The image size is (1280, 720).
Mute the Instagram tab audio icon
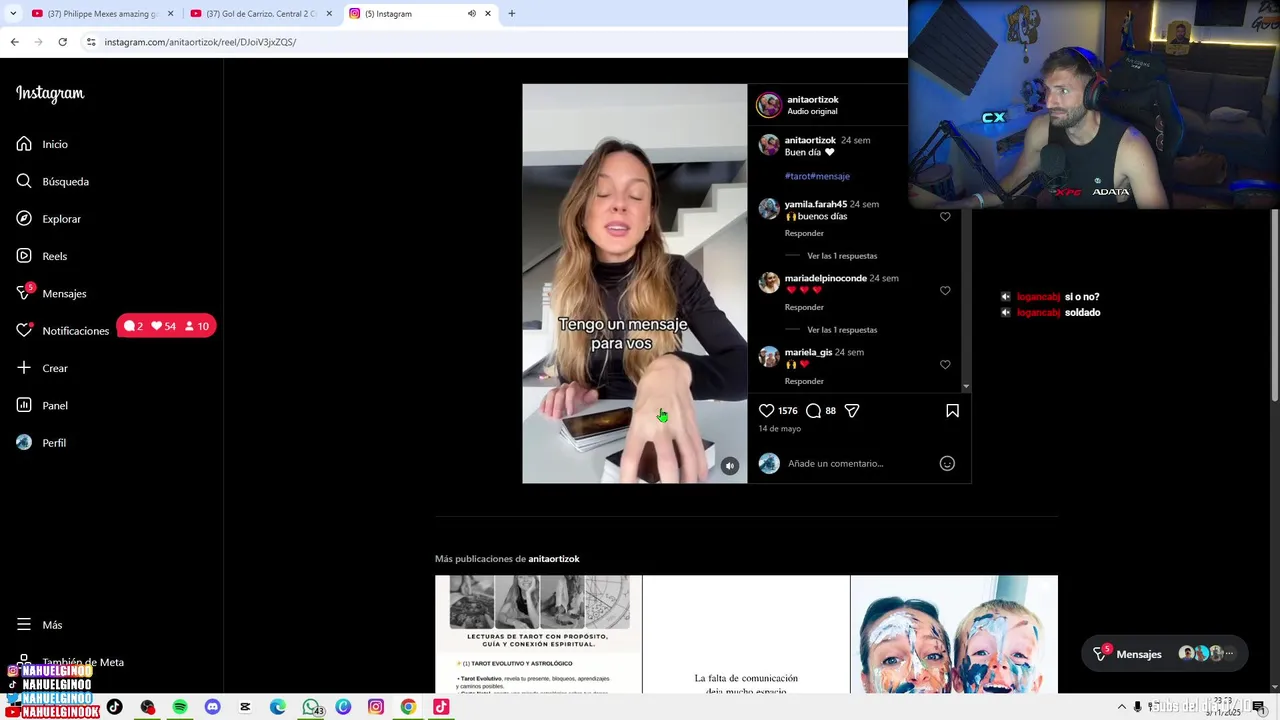pyautogui.click(x=472, y=14)
